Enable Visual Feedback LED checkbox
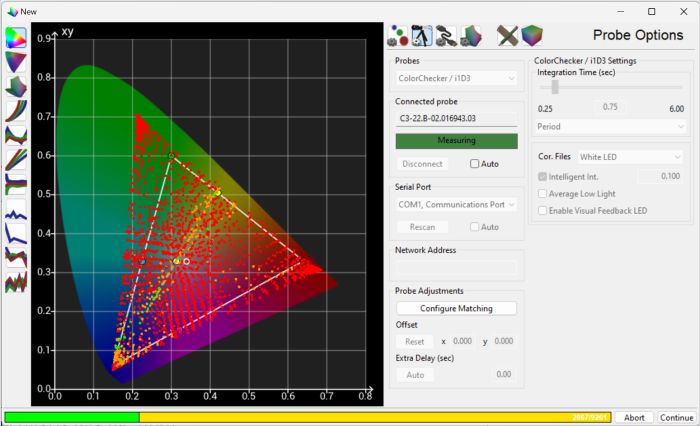 pyautogui.click(x=542, y=211)
